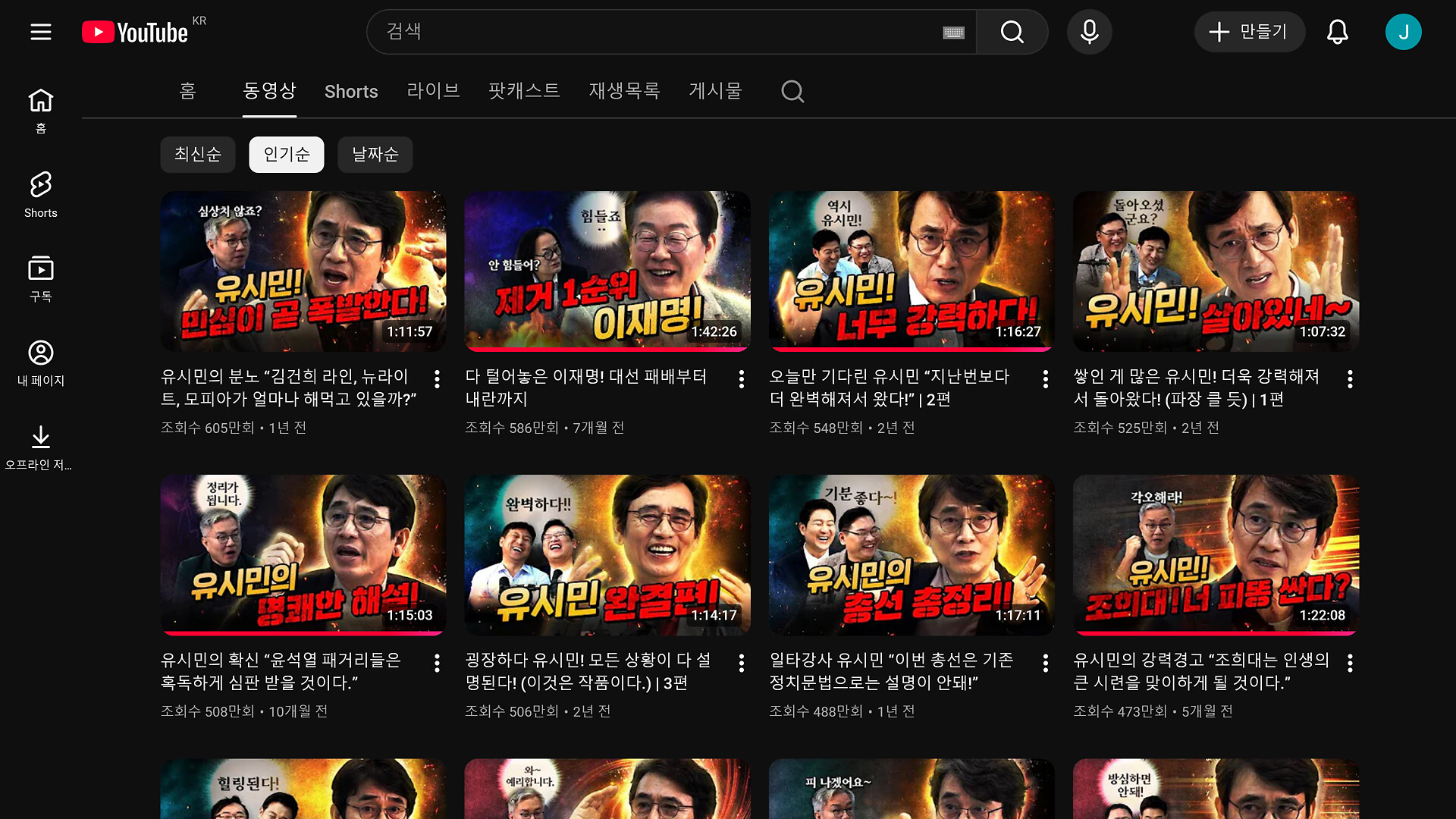This screenshot has height=819, width=1456.
Task: Open the hamburger guide menu
Action: tap(41, 32)
